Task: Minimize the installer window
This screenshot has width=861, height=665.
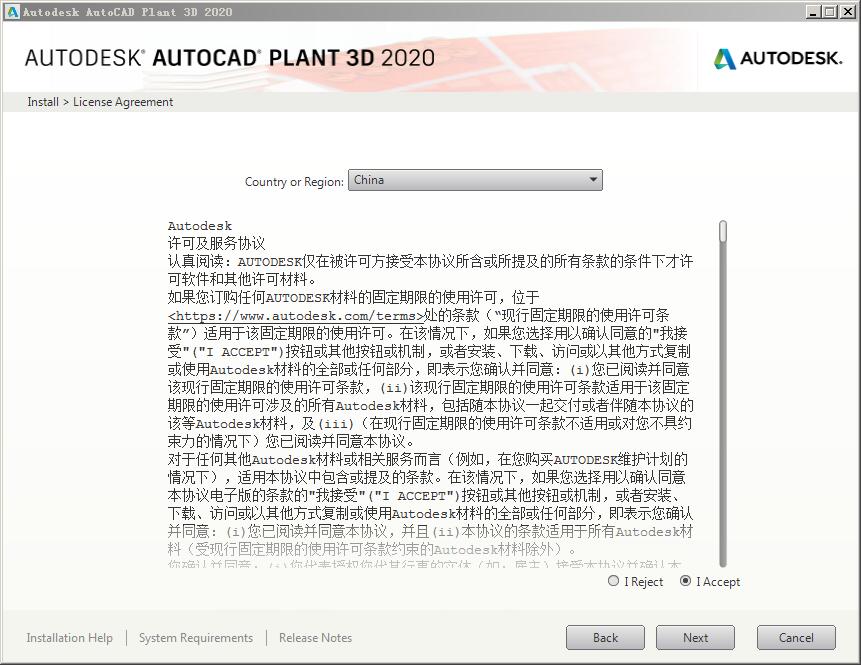Action: [813, 12]
